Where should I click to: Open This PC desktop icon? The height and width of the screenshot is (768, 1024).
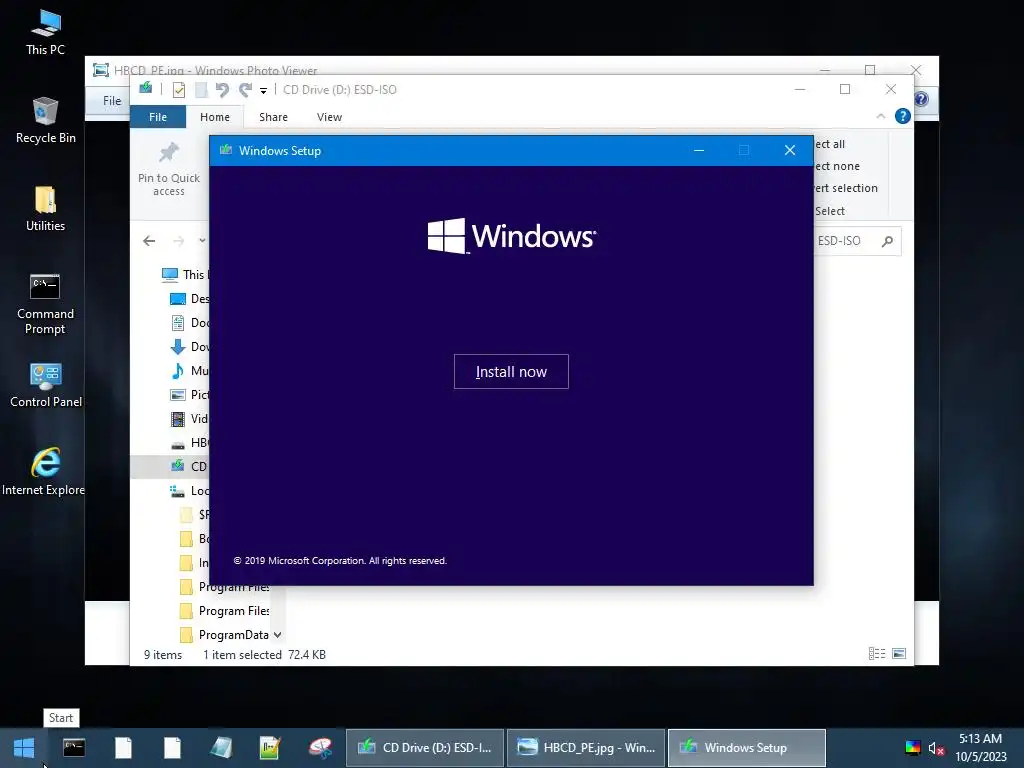point(45,33)
